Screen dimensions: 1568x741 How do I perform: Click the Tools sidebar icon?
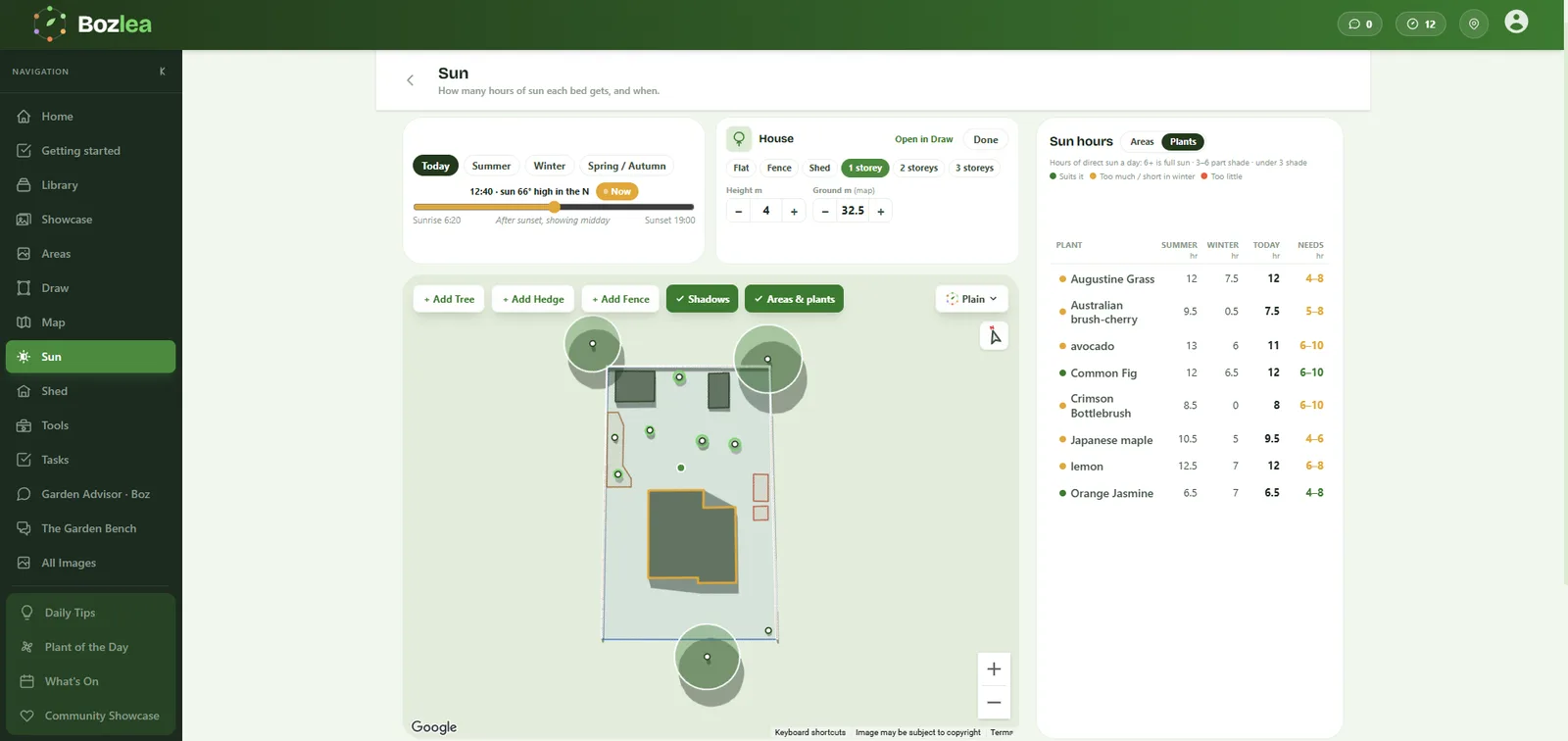tap(24, 425)
